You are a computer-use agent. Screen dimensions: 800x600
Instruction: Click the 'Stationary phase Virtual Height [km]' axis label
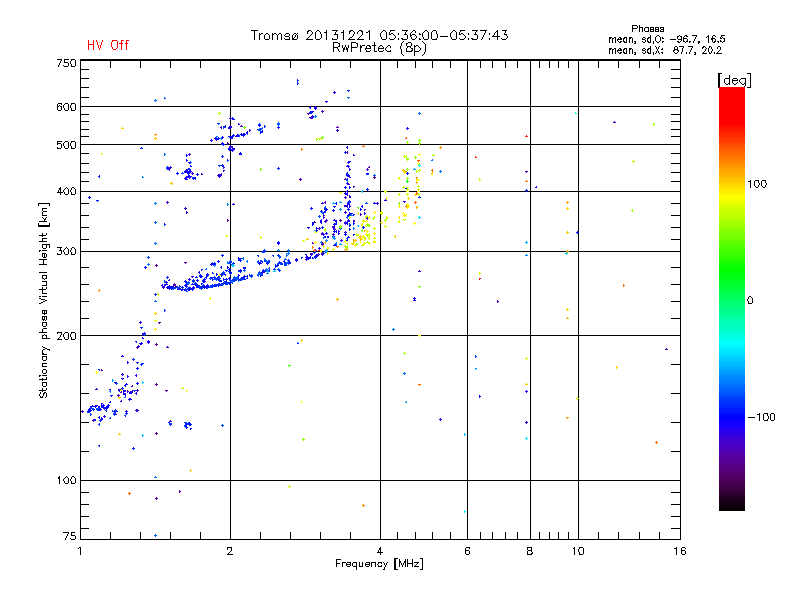[x=44, y=301]
